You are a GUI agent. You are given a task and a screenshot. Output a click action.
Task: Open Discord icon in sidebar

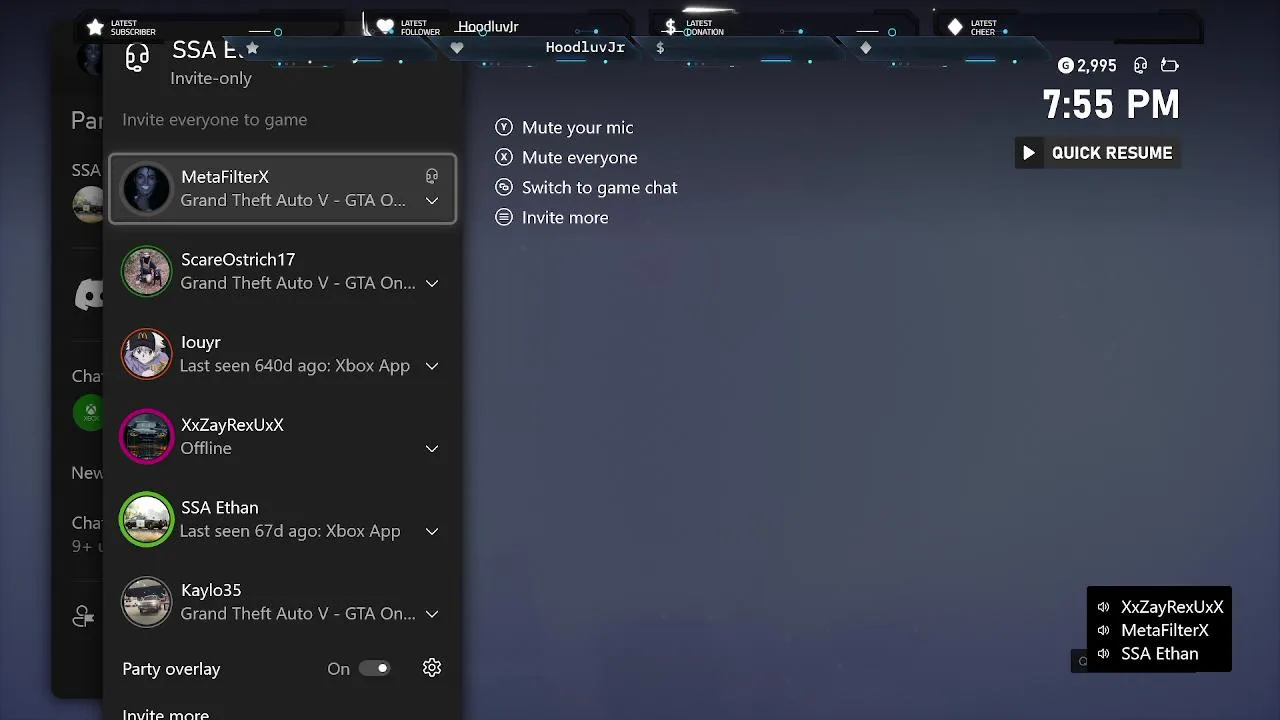pos(90,294)
